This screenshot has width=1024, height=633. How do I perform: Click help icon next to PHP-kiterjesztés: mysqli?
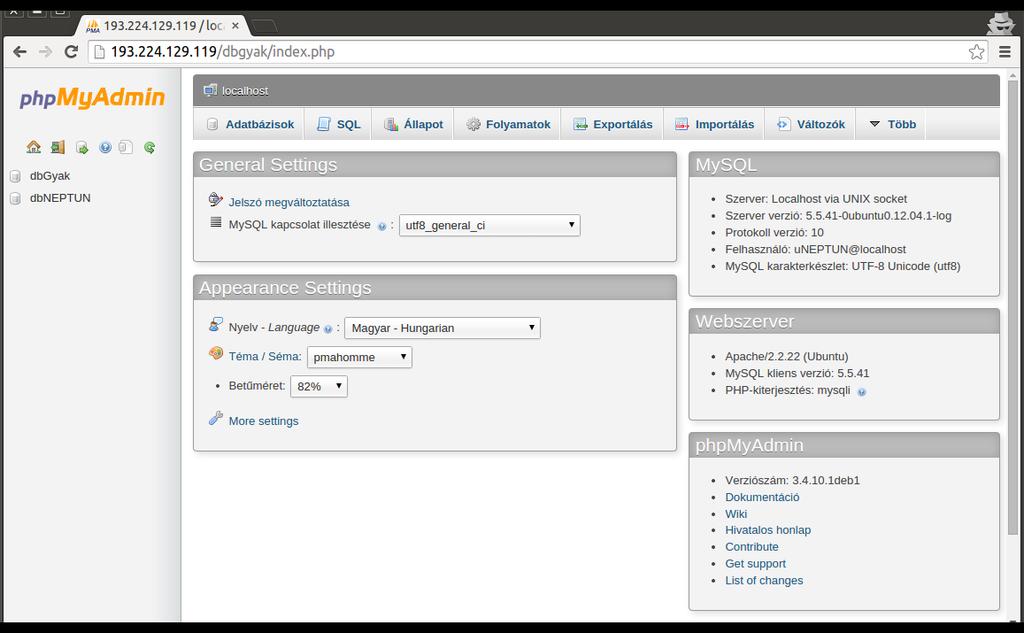(x=861, y=392)
